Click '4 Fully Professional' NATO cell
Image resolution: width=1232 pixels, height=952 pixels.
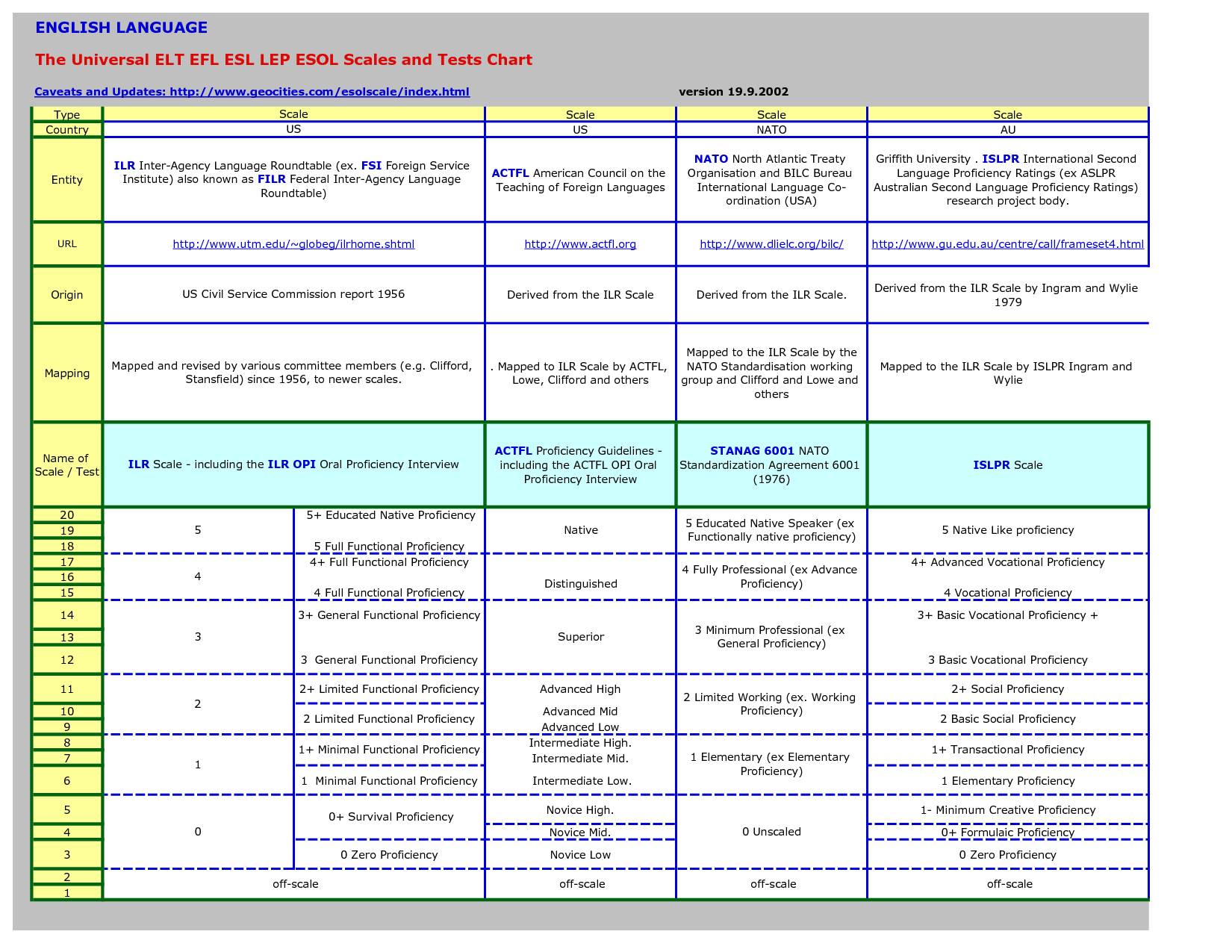point(771,576)
